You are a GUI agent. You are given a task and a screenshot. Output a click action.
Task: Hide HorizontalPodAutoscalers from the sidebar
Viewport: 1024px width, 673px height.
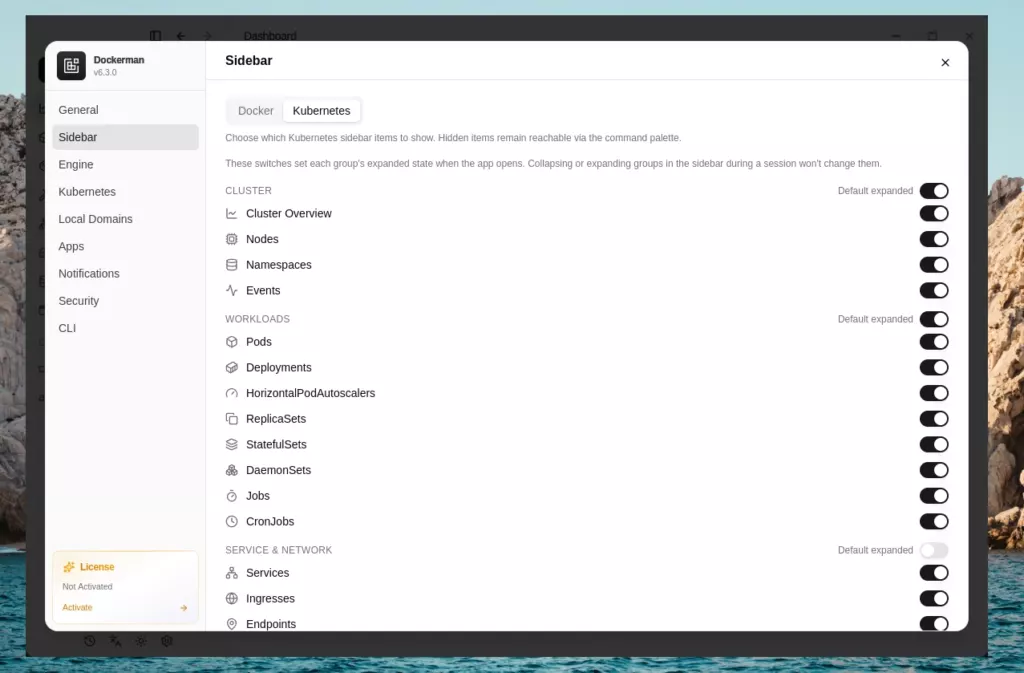934,393
